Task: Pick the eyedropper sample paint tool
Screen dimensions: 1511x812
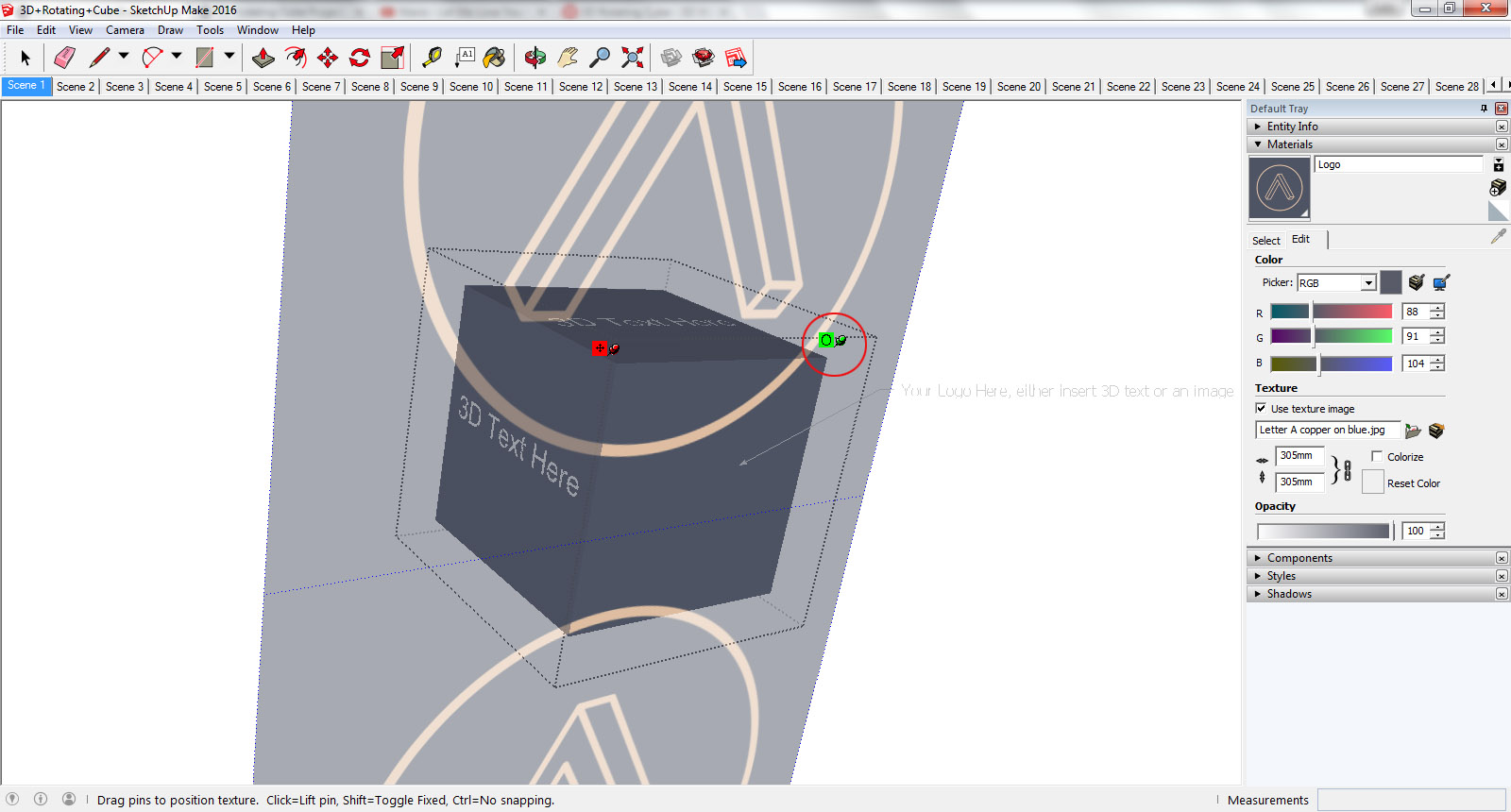Action: coord(1498,237)
